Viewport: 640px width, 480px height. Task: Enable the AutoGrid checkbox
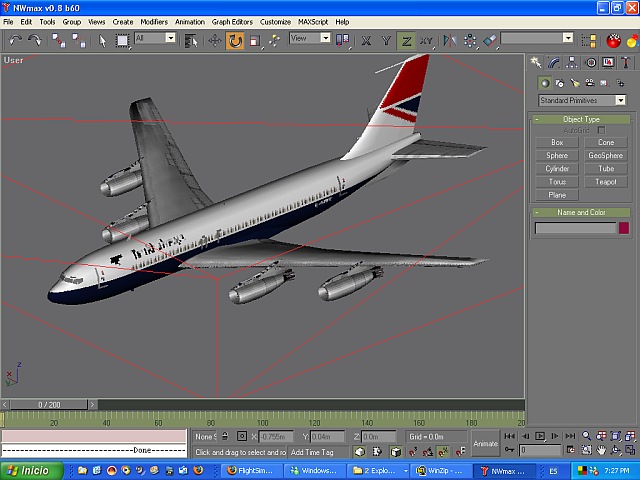601,130
